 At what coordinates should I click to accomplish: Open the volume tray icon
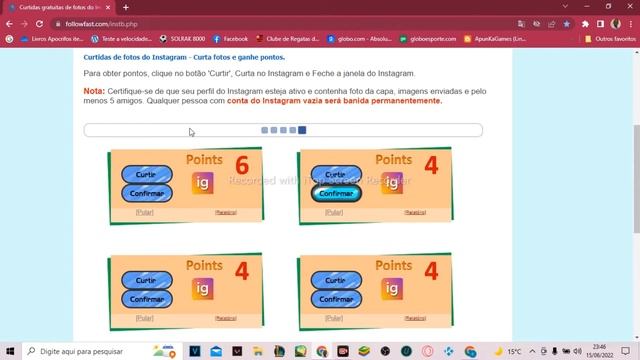pyautogui.click(x=577, y=351)
